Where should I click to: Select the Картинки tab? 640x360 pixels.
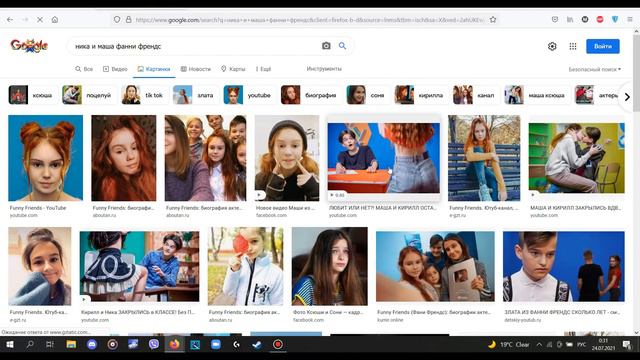click(x=154, y=69)
